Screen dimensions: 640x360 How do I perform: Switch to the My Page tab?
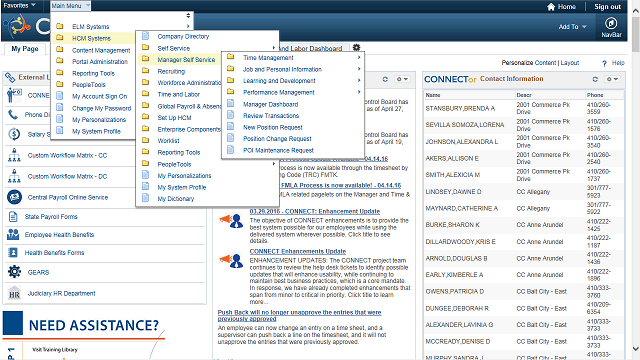tap(25, 49)
